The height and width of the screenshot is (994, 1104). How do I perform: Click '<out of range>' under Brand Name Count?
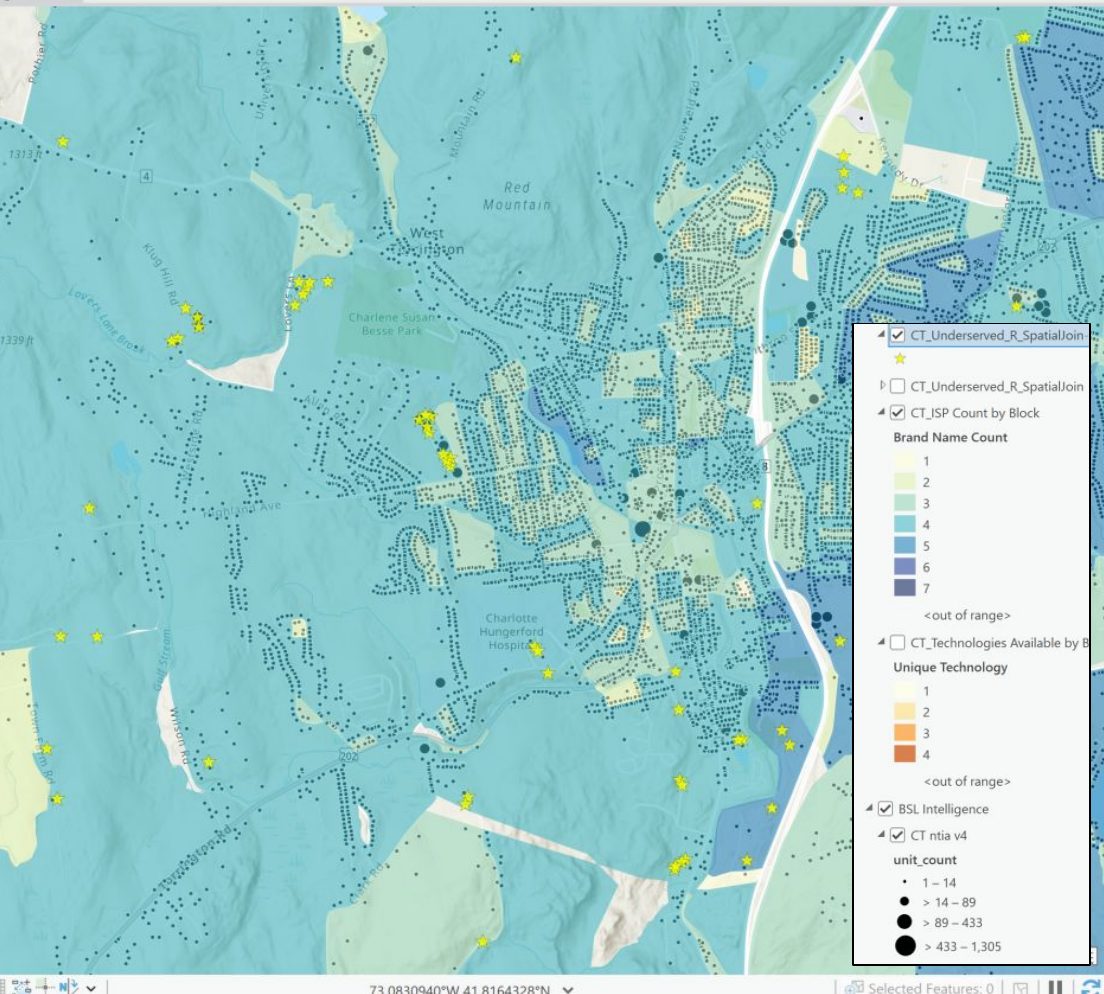(x=967, y=615)
